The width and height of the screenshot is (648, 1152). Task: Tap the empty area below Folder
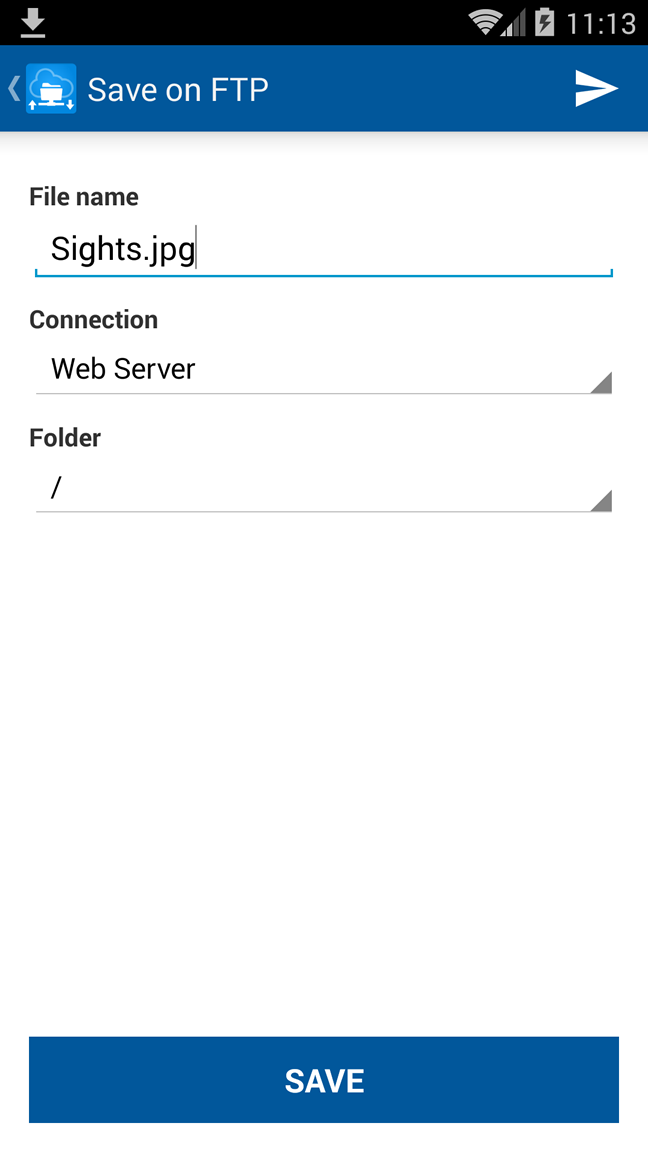click(324, 771)
